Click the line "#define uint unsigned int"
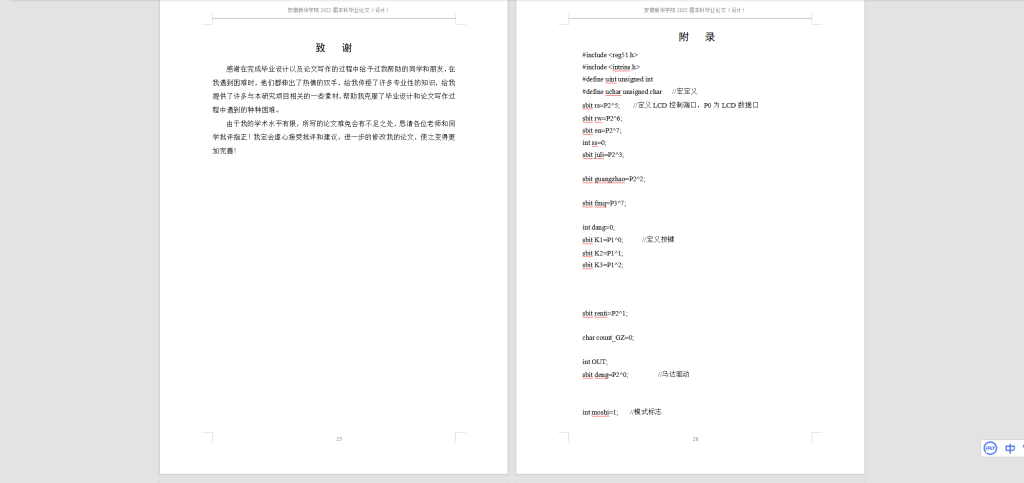Viewport: 1024px width, 483px height. click(617, 79)
